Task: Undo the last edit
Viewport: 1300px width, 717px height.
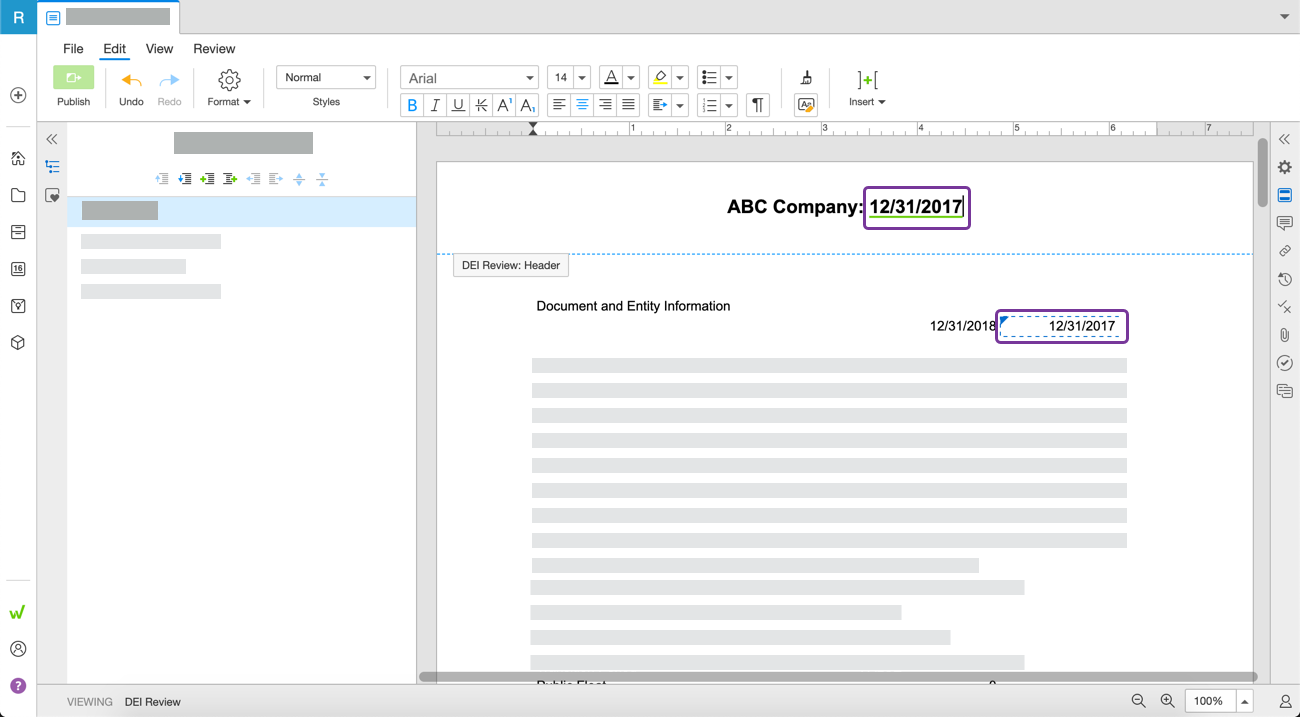Action: [x=131, y=81]
